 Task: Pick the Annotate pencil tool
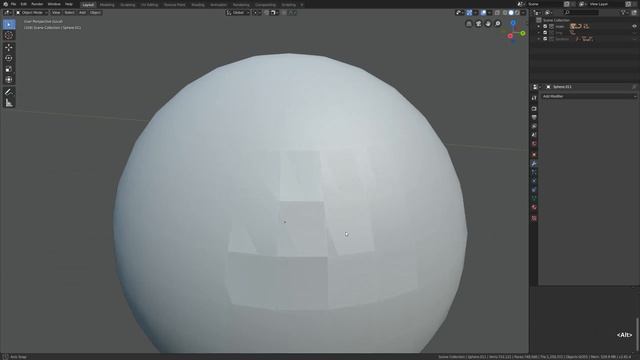click(9, 92)
